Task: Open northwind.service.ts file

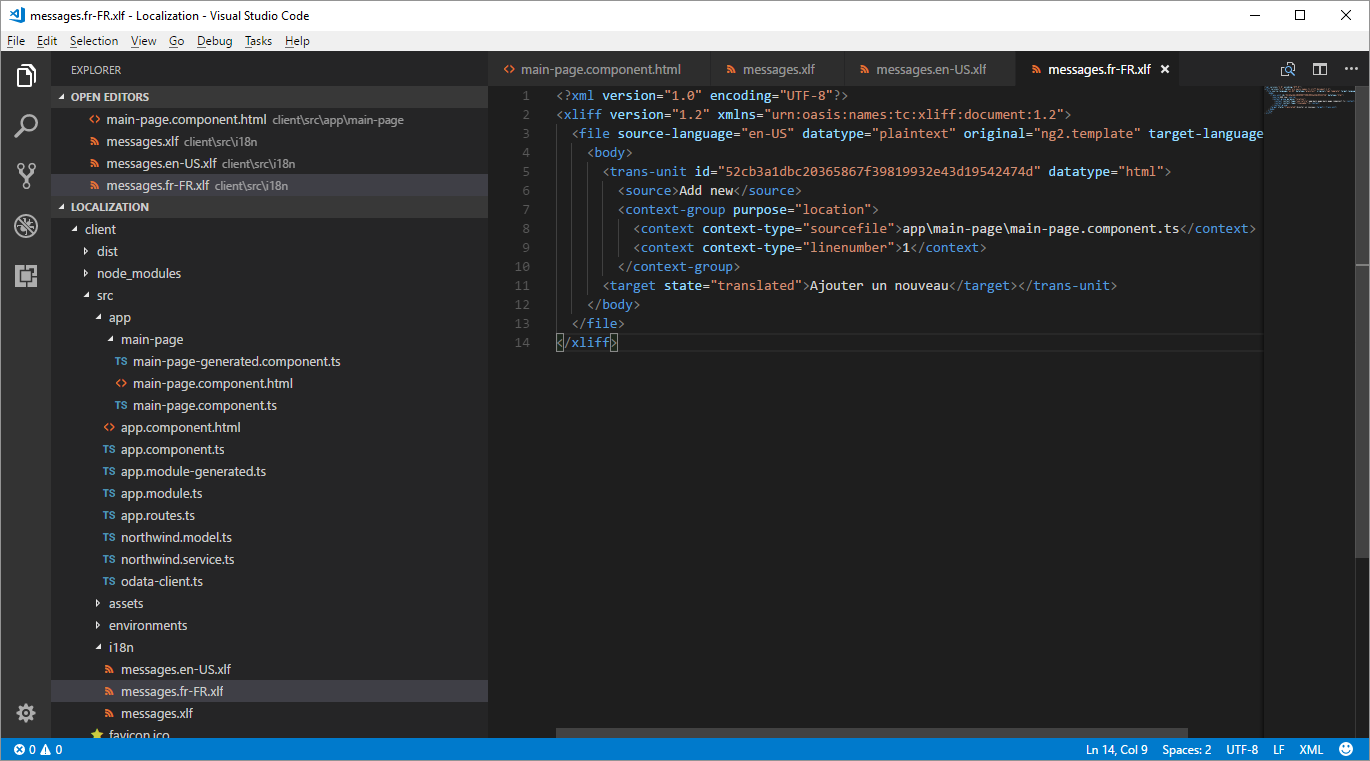Action: [x=269, y=559]
